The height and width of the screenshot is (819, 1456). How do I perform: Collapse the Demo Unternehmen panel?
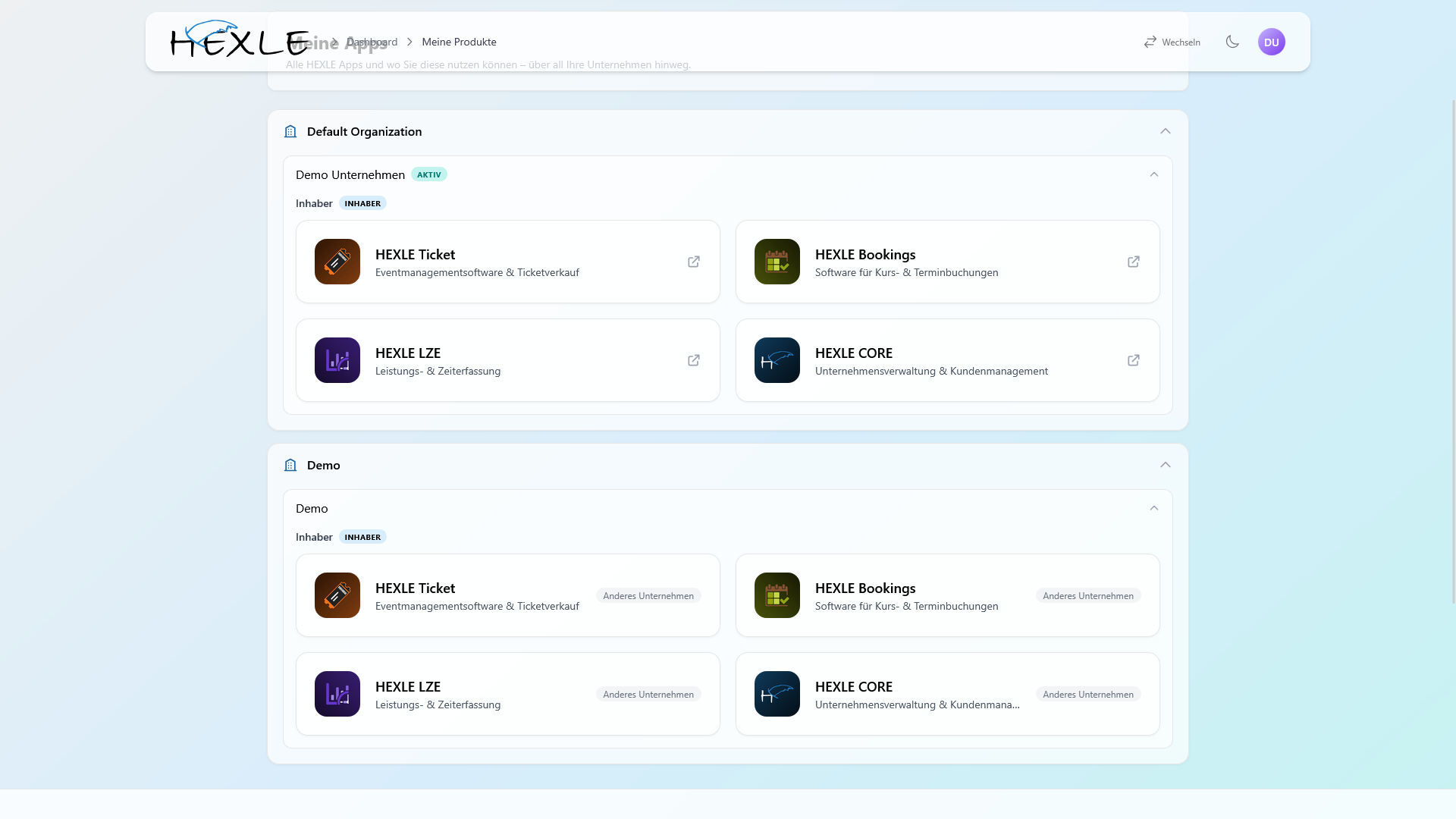1154,174
